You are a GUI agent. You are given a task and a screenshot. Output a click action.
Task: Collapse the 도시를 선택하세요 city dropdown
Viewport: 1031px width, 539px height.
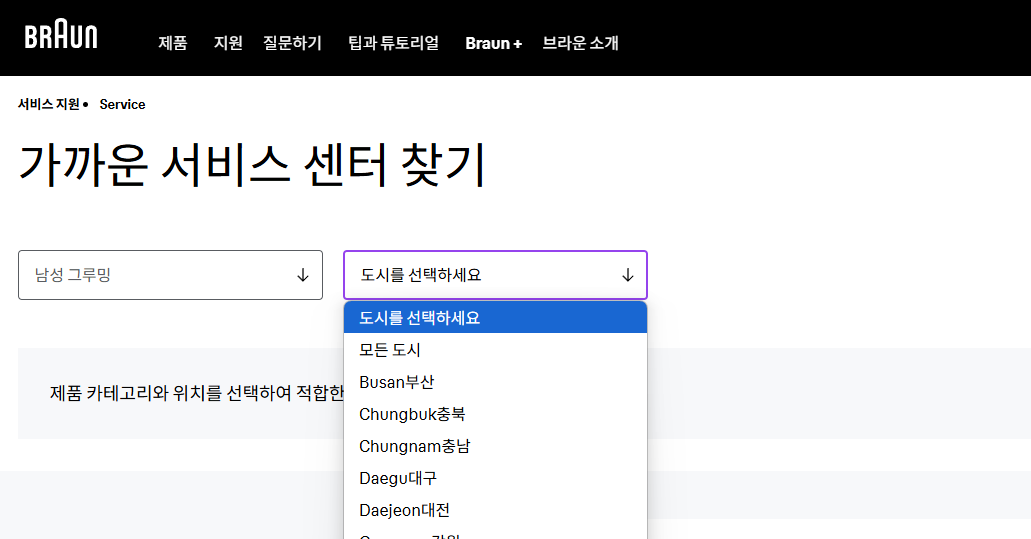(x=495, y=275)
